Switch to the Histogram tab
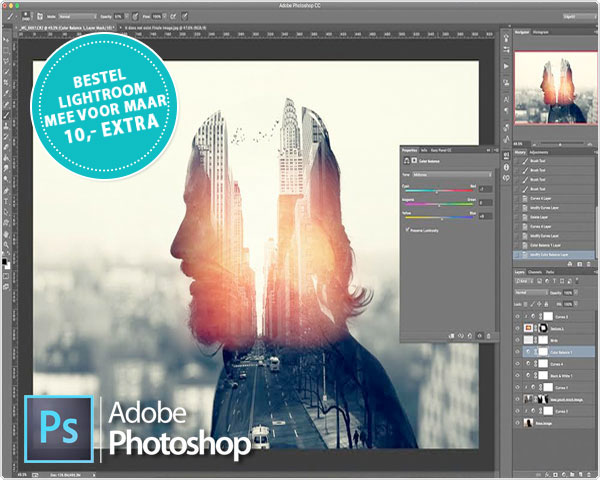Viewport: 600px width, 480px height. [x=540, y=33]
